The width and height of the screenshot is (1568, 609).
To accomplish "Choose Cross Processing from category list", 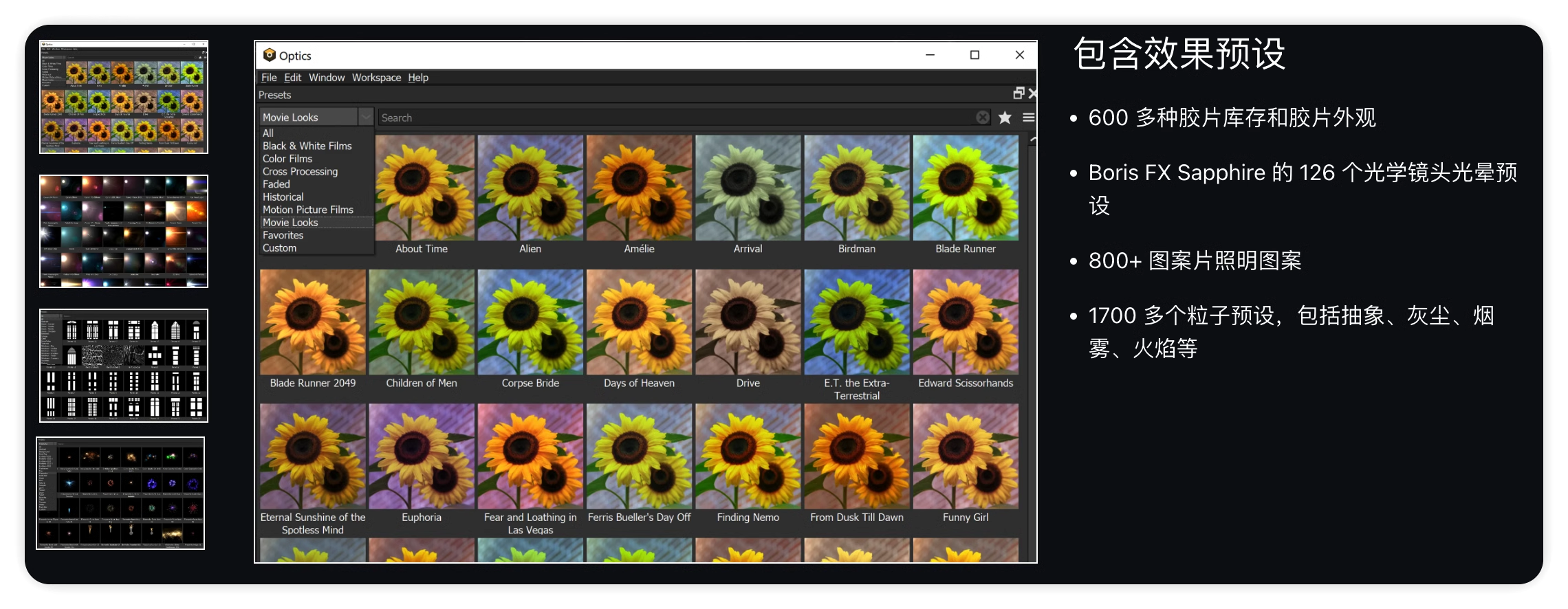I will [300, 171].
